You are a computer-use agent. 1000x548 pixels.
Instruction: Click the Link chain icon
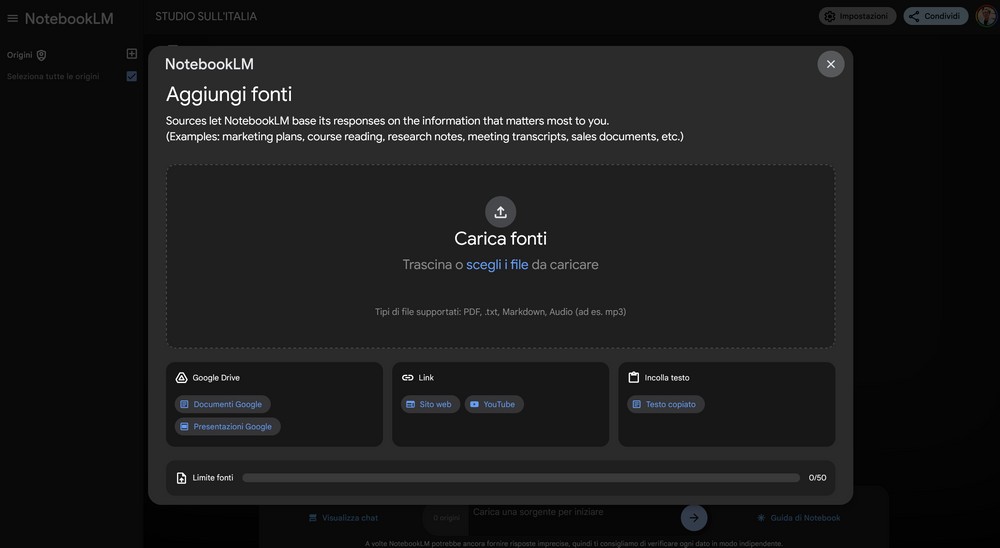[407, 378]
